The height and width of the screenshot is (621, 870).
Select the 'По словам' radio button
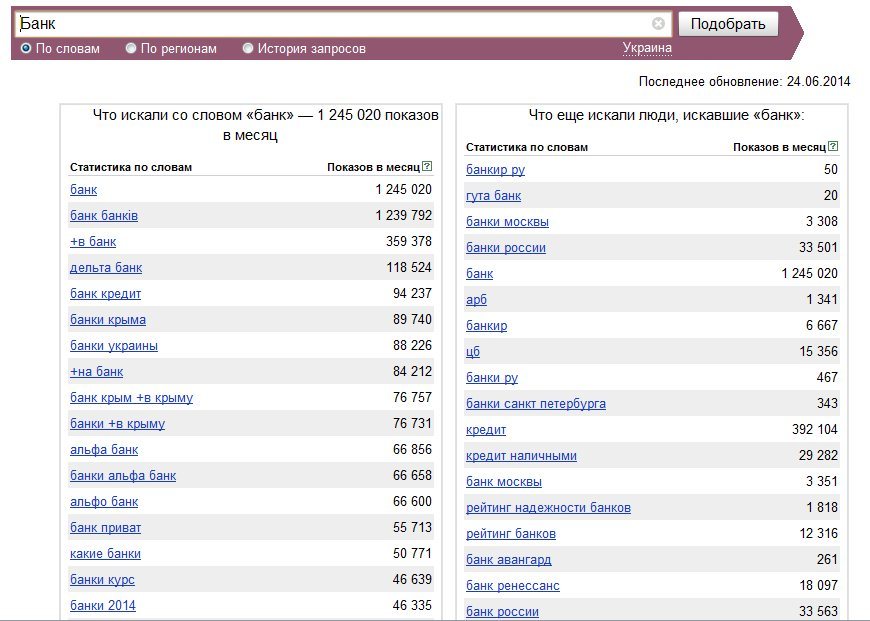pyautogui.click(x=26, y=48)
